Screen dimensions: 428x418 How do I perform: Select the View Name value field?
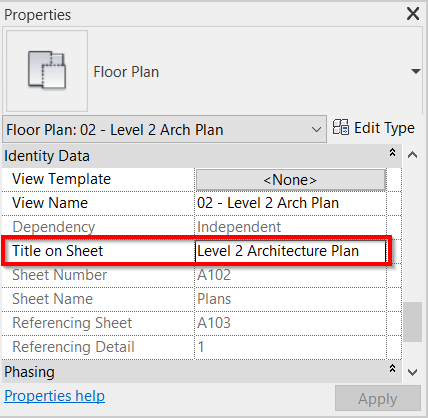pos(290,203)
